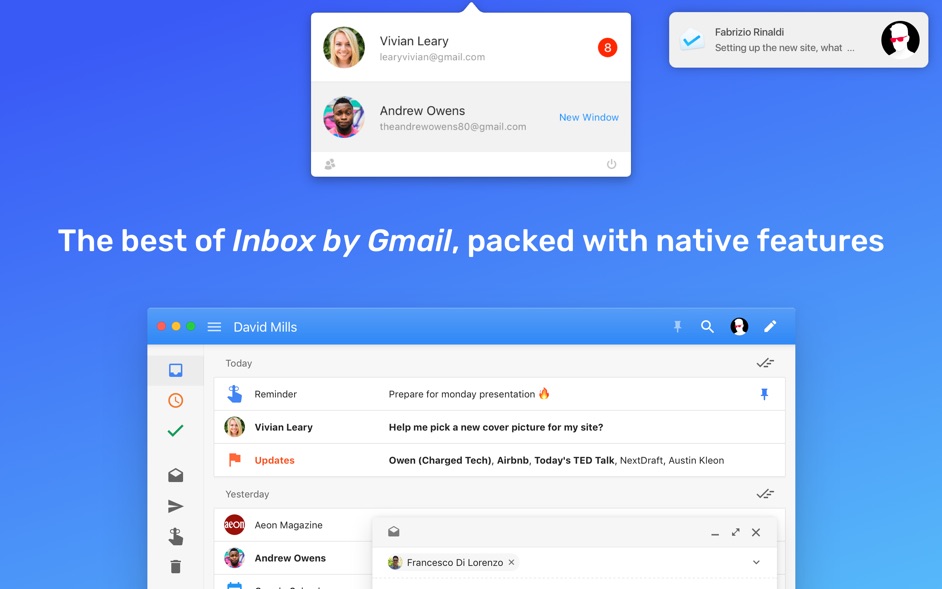Screen dimensions: 942x589
Task: Toggle pinned-only view in header
Action: pos(677,326)
